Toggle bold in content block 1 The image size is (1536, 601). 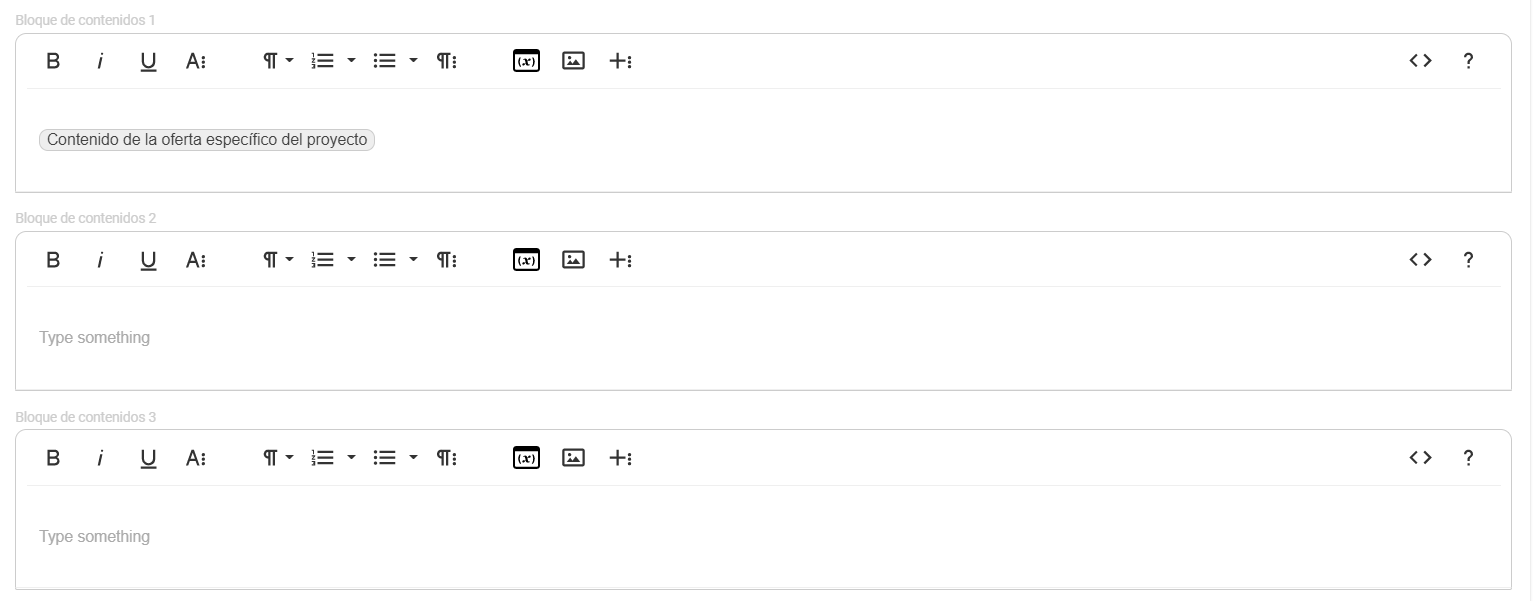[x=53, y=61]
